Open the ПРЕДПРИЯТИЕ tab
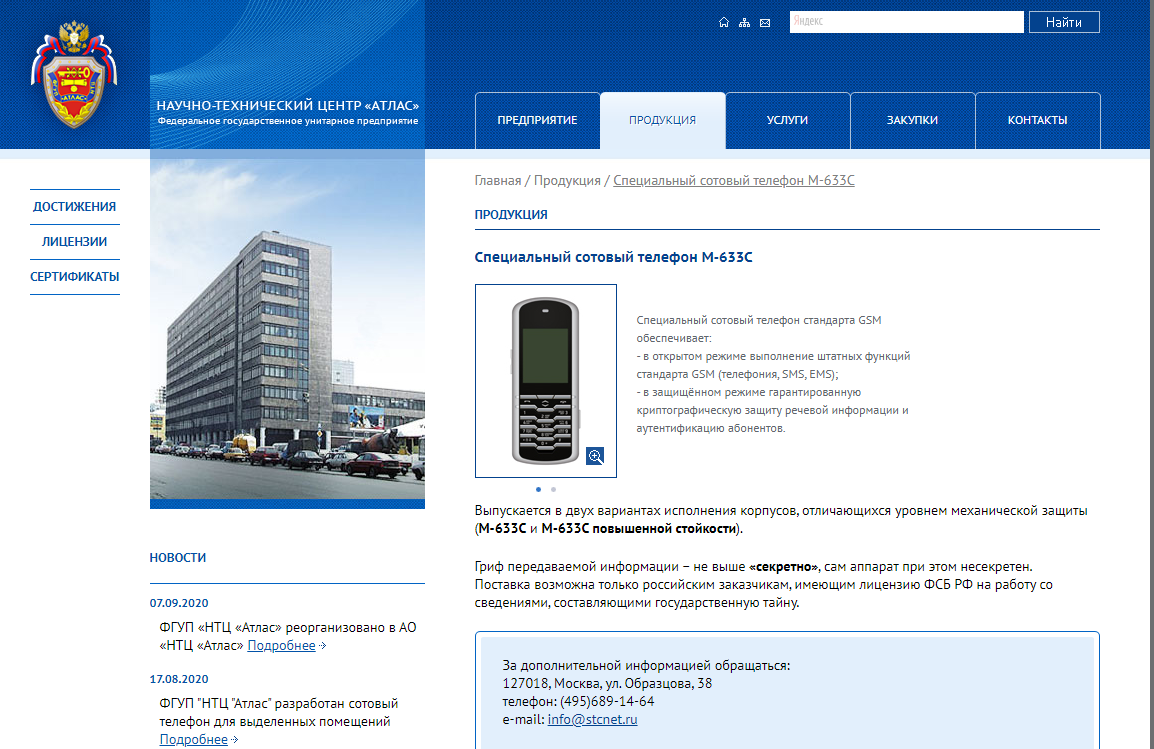The height and width of the screenshot is (749, 1154). pos(537,121)
